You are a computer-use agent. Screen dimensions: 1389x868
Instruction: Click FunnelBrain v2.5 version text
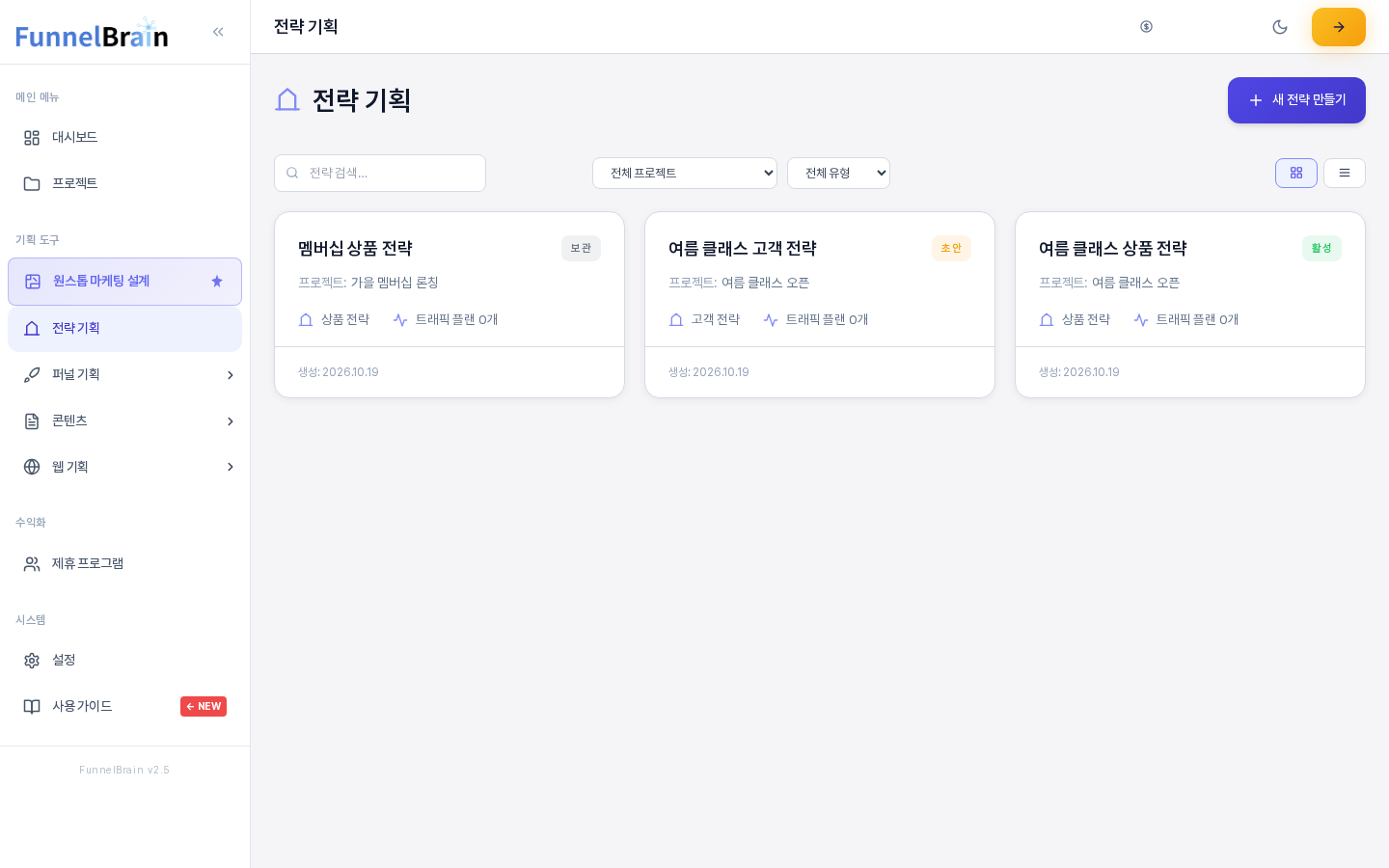124,770
